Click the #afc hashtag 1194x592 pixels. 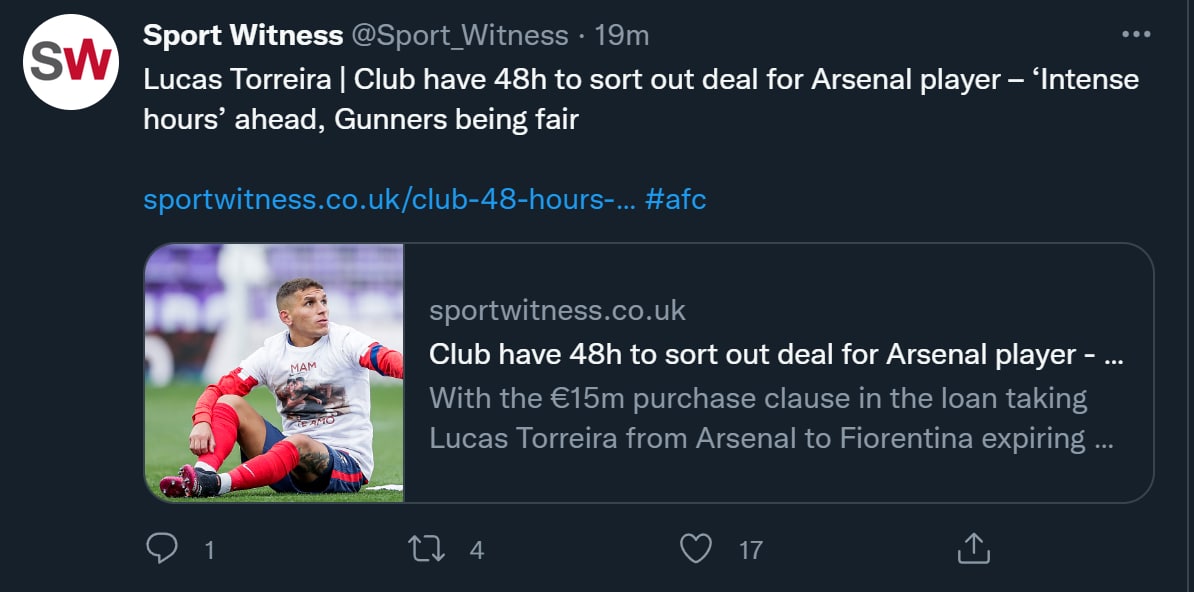pyautogui.click(x=676, y=199)
